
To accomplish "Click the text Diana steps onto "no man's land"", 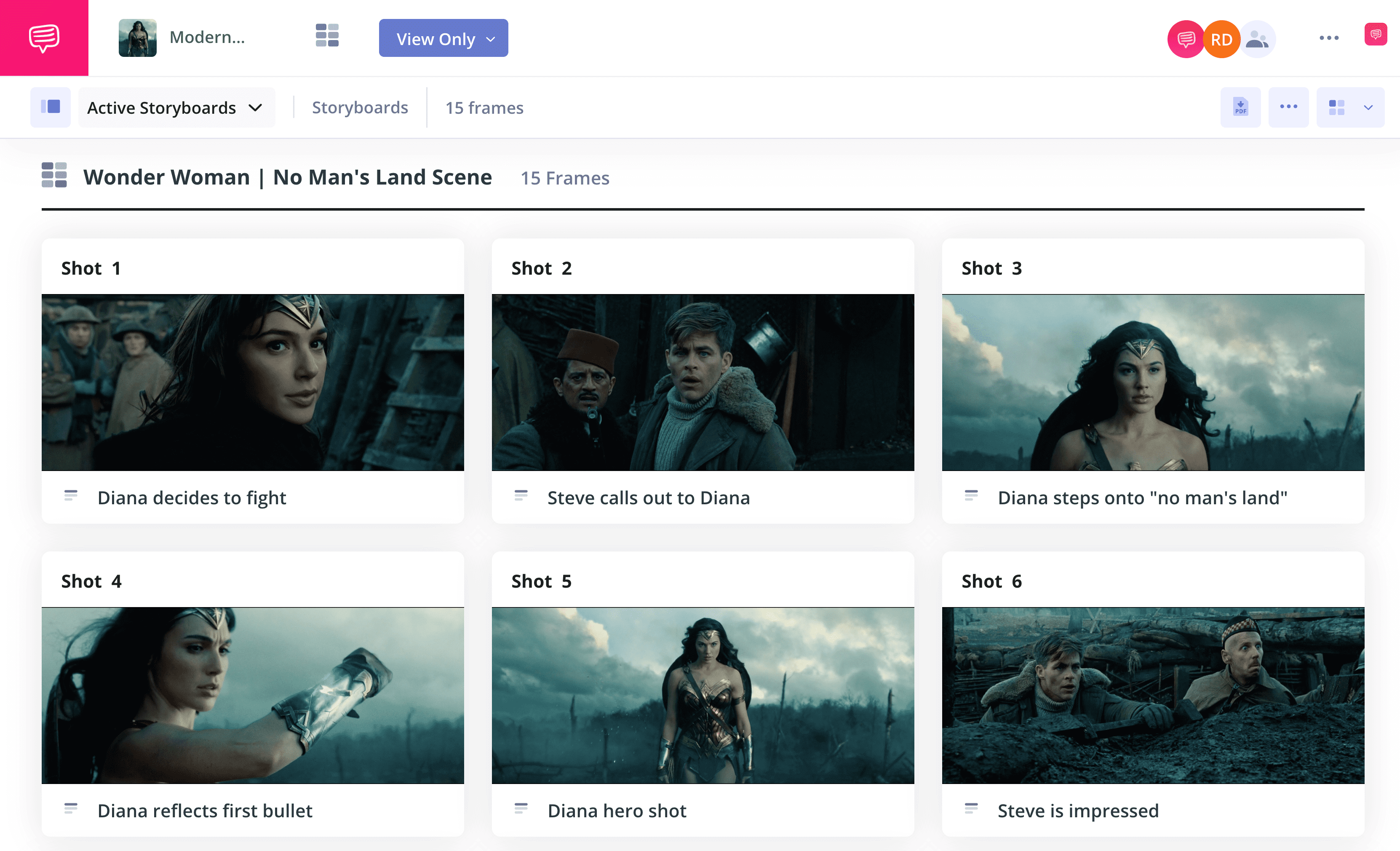I will point(1143,498).
